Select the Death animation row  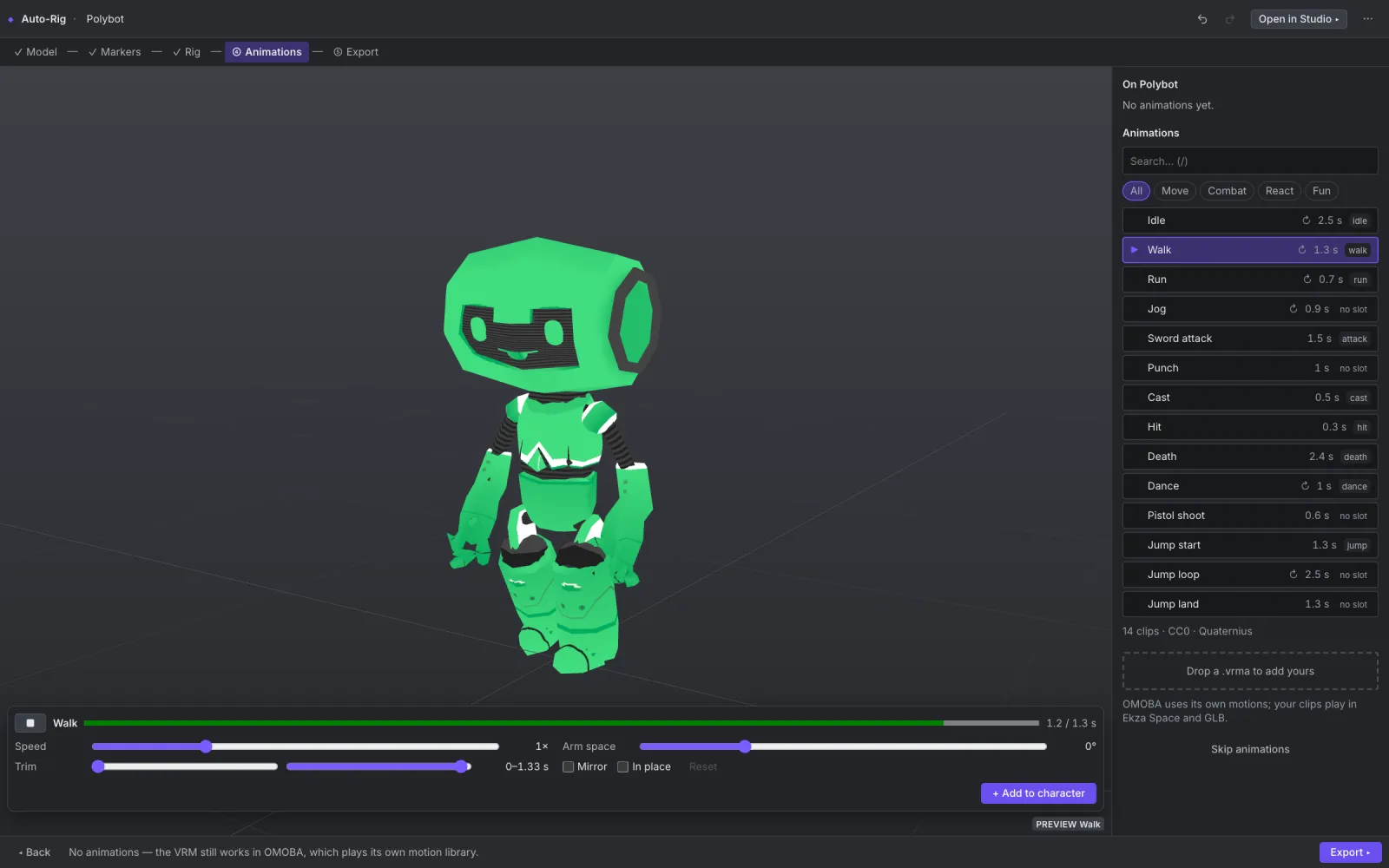(1250, 457)
